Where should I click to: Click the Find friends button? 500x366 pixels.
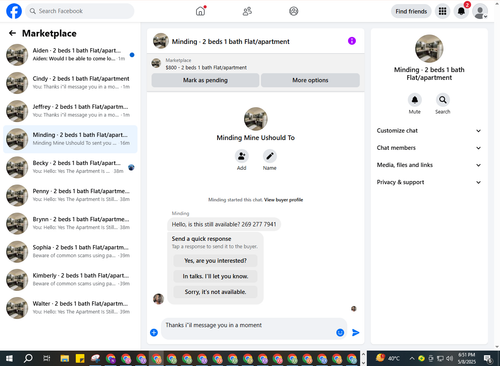click(411, 11)
